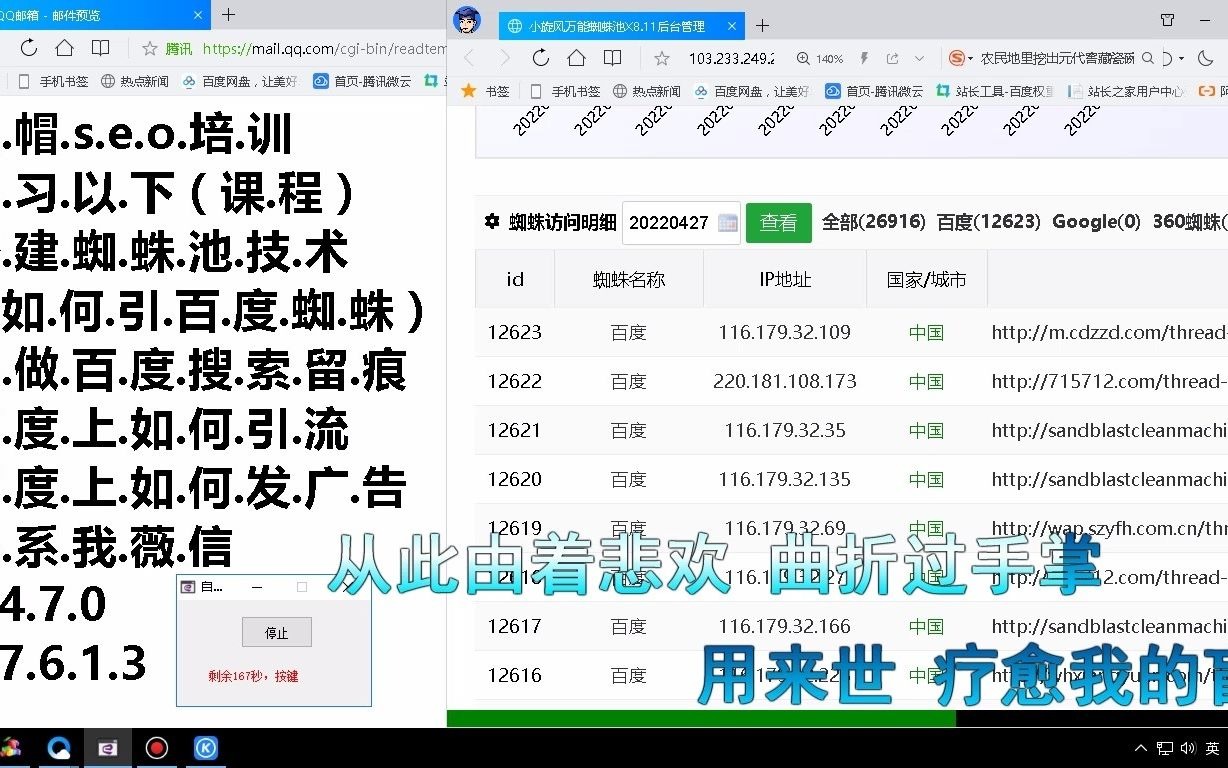Image resolution: width=1228 pixels, height=768 pixels.
Task: Minimize the small 自… dialog window
Action: [257, 587]
